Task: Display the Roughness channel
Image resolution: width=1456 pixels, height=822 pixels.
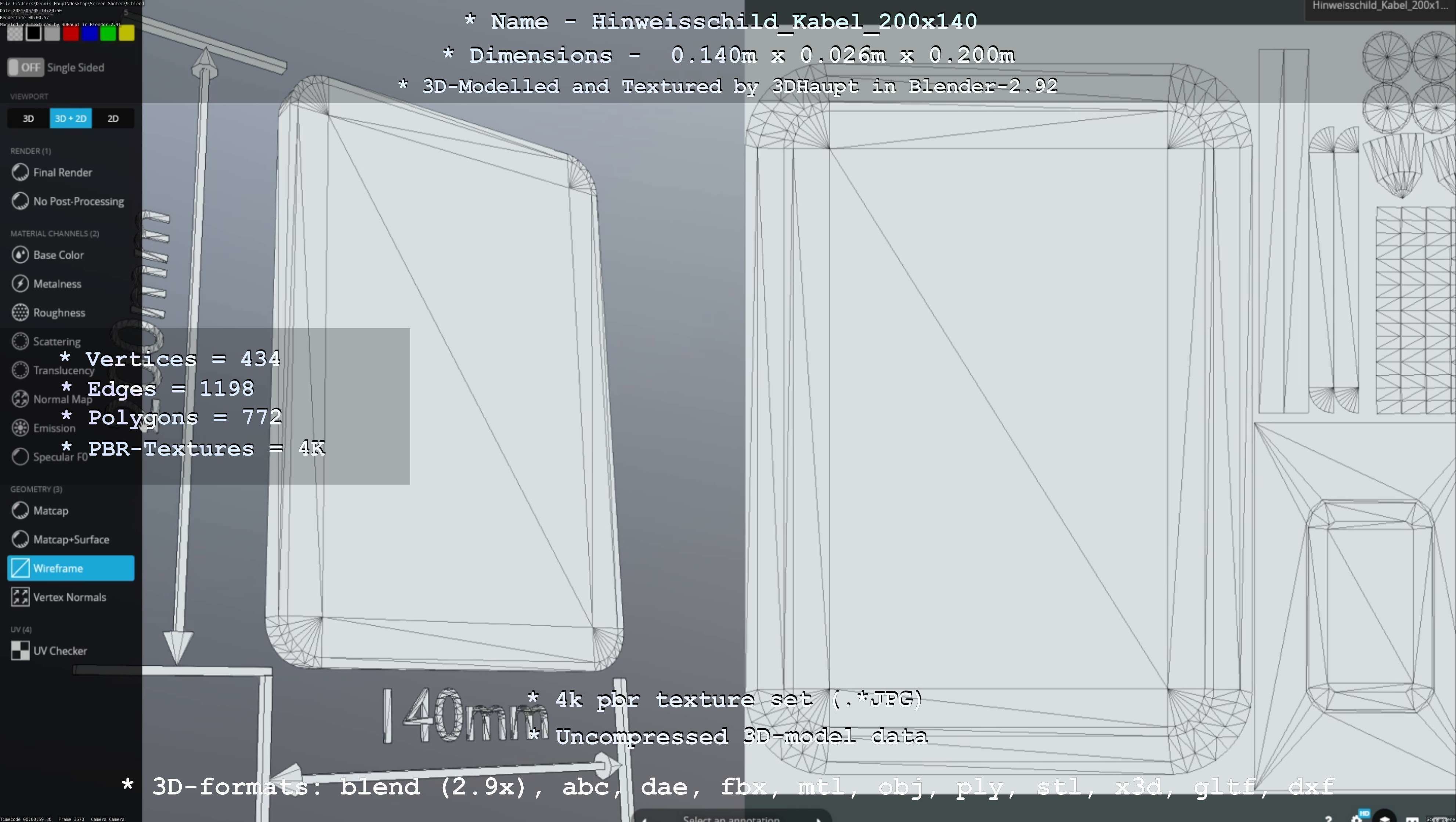Action: [59, 313]
